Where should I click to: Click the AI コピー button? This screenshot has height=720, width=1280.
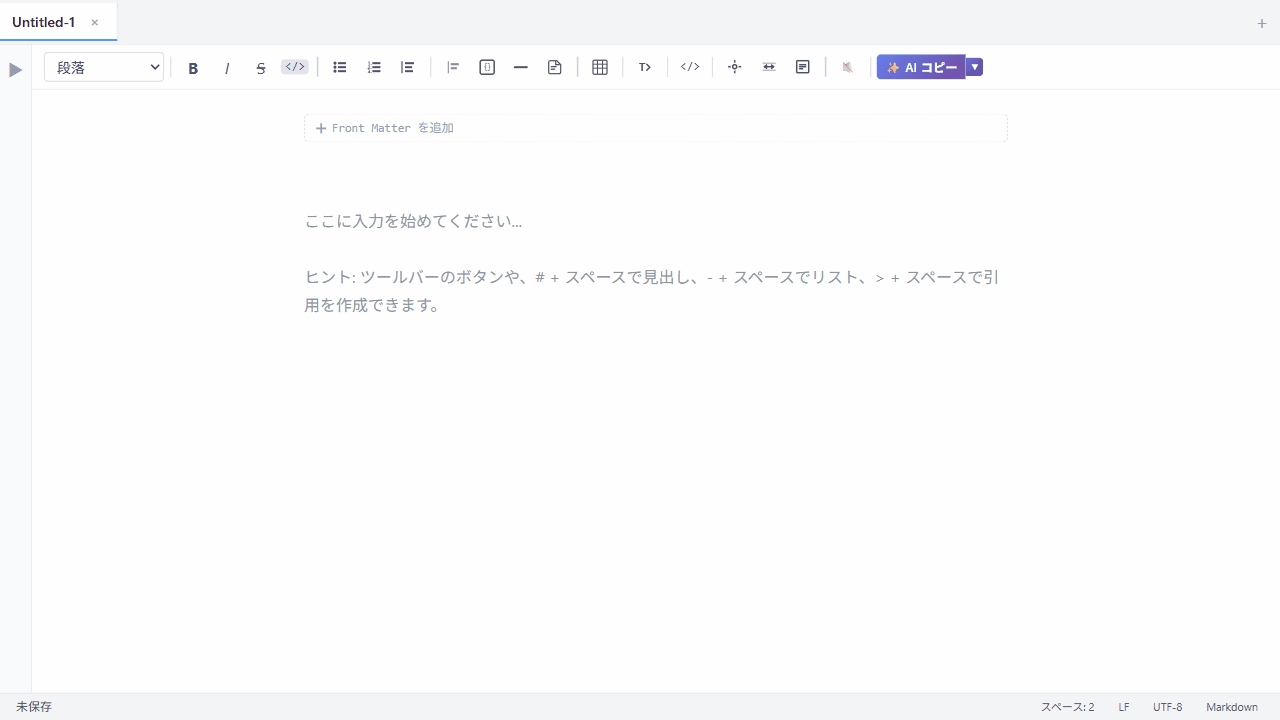[x=920, y=67]
